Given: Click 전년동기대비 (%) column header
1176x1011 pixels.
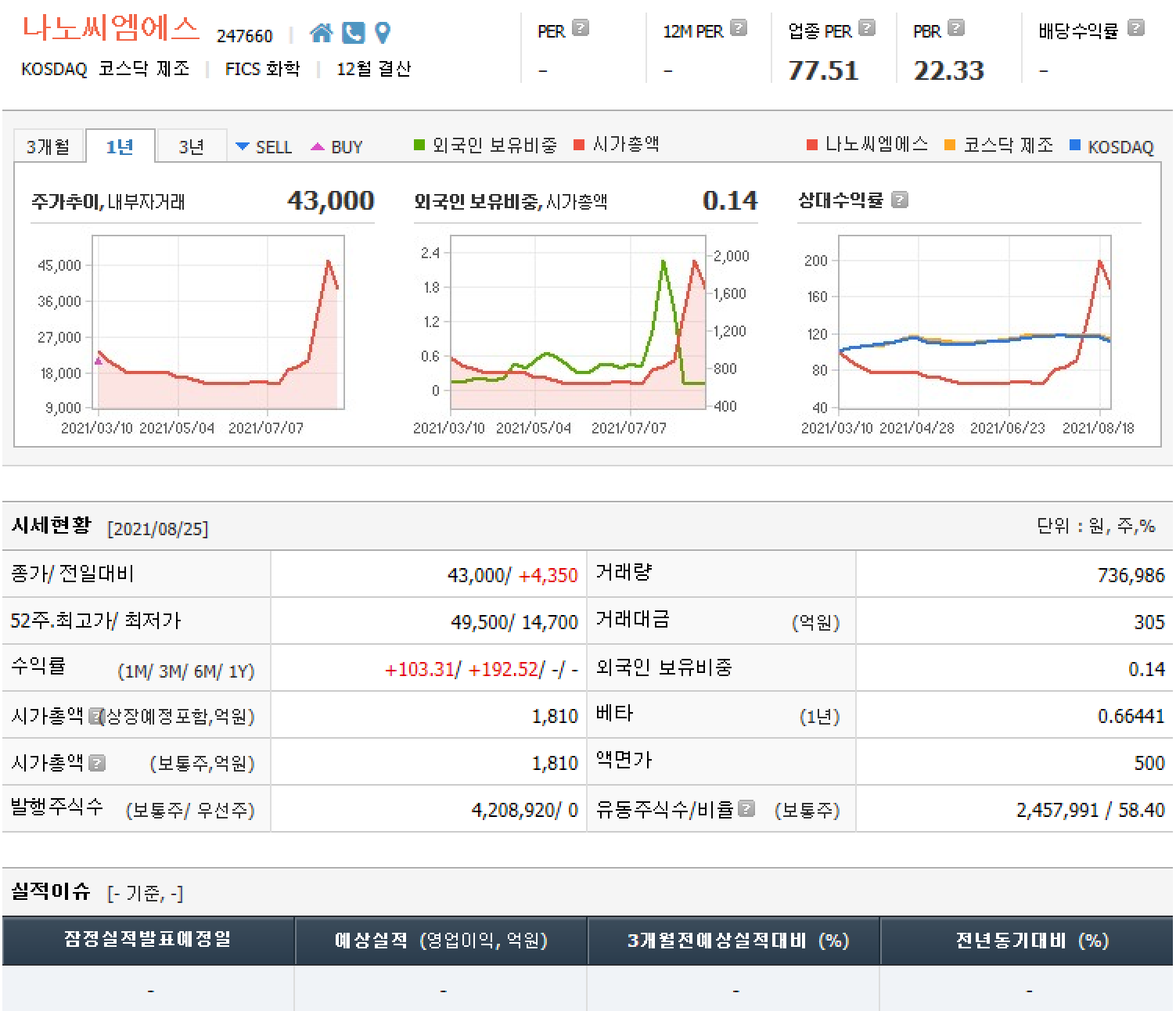Looking at the screenshot, I should pos(1027,940).
